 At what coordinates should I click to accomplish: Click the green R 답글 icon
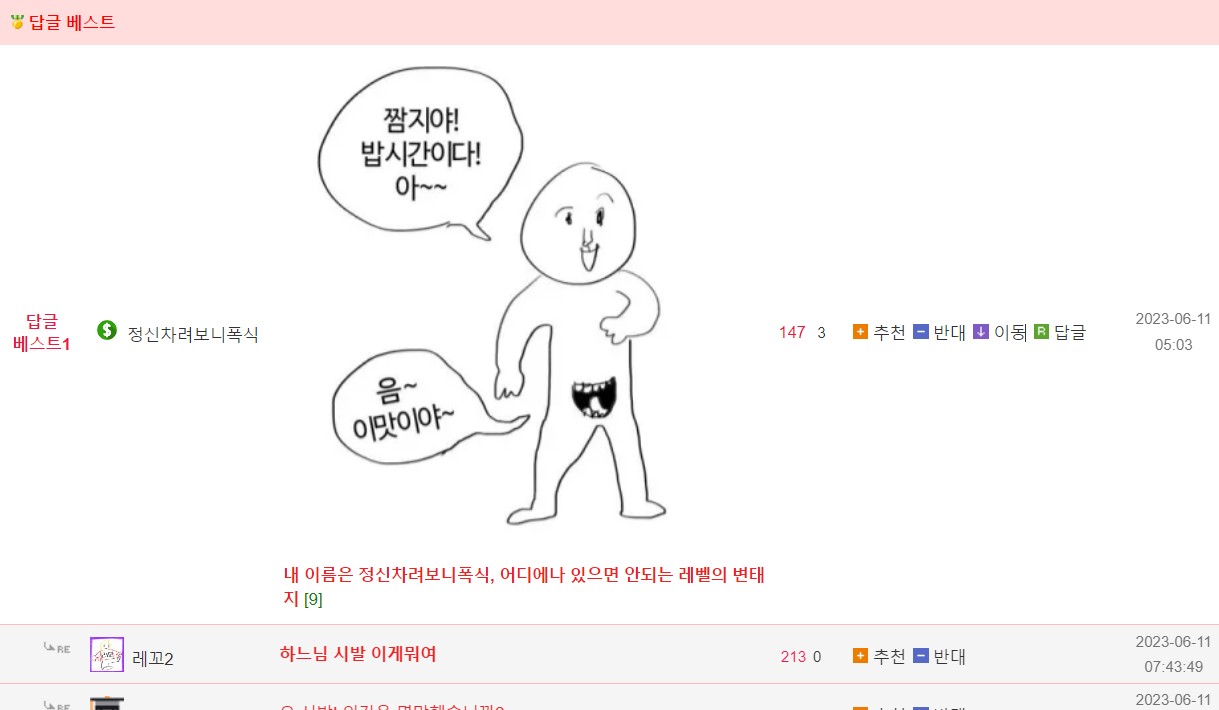click(x=1041, y=332)
